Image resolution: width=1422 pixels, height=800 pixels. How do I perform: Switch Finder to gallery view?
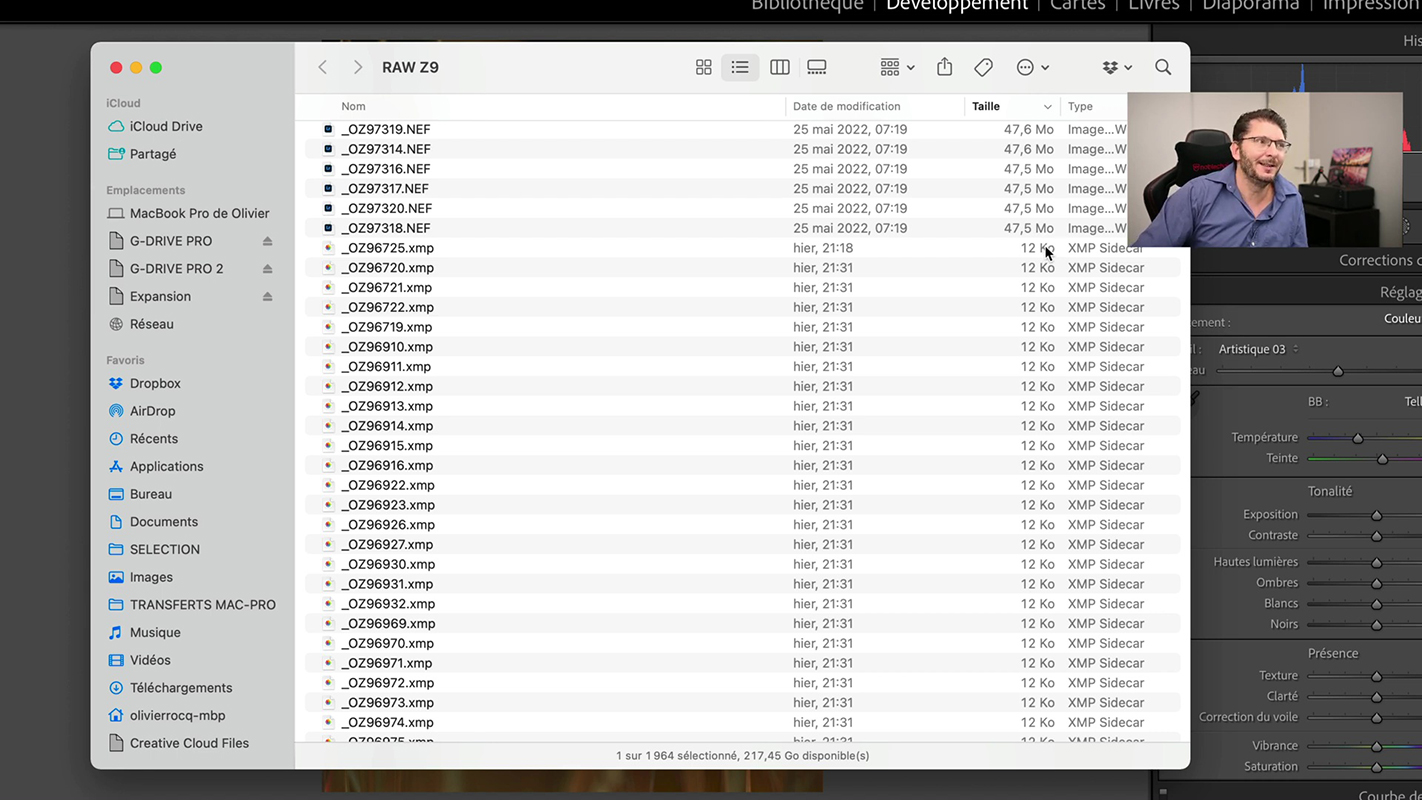817,67
